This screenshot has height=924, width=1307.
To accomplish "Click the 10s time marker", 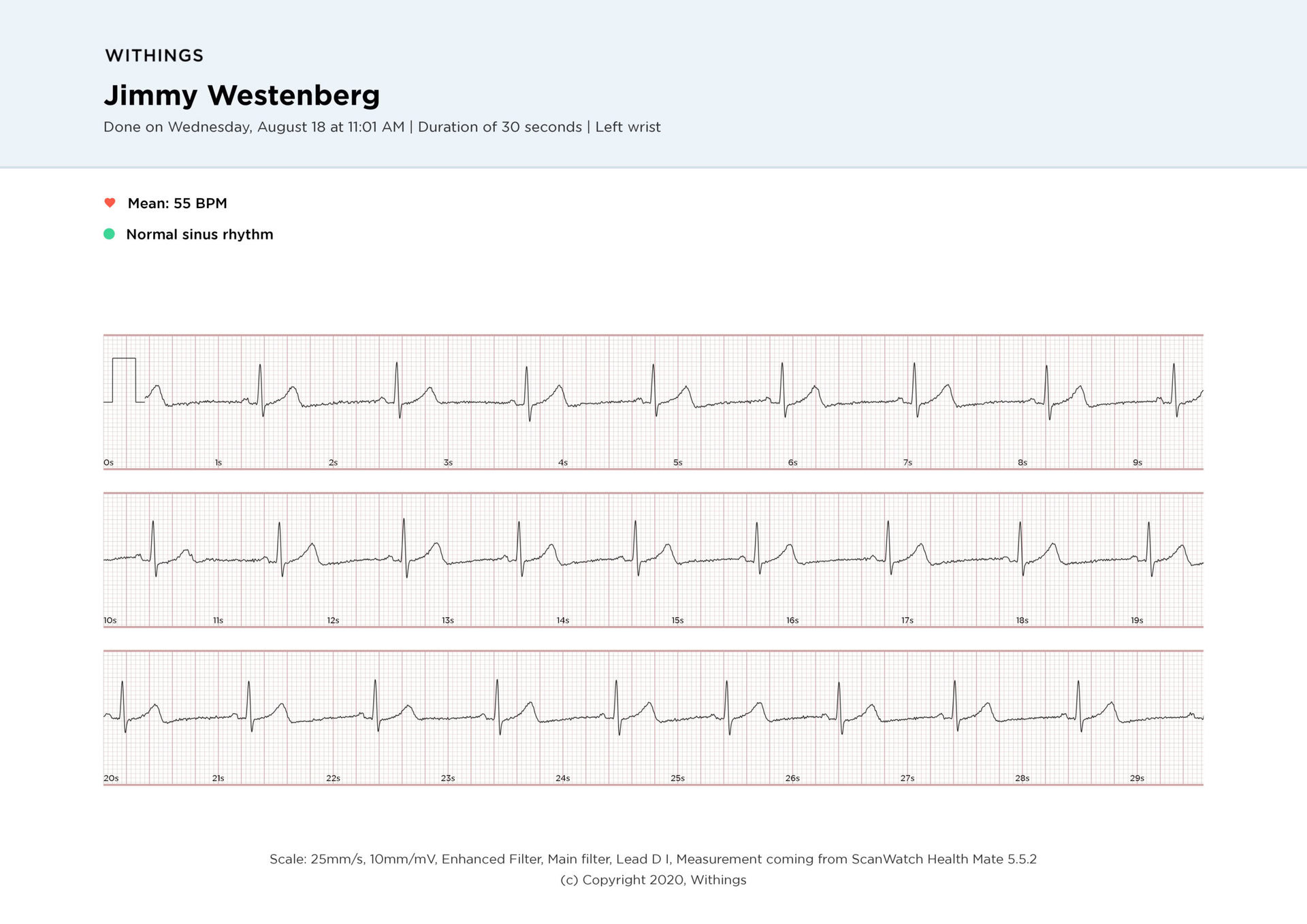I will pyautogui.click(x=110, y=621).
